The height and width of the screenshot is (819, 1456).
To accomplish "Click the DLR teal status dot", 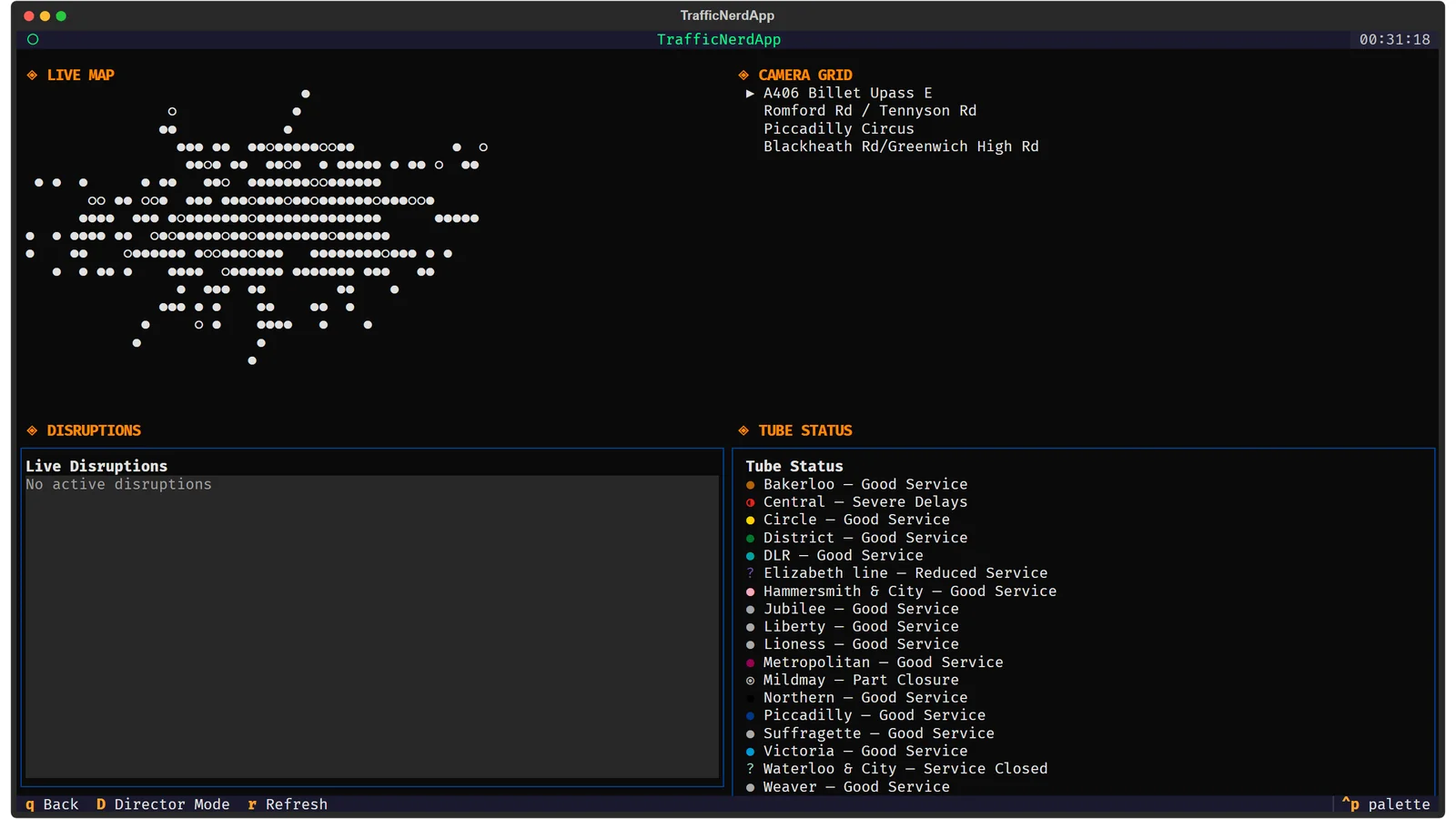I will [751, 556].
